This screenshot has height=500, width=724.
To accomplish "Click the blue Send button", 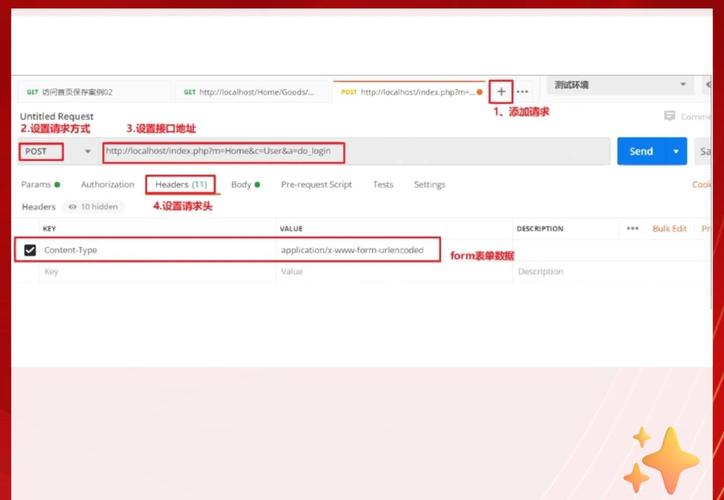I will pos(641,152).
